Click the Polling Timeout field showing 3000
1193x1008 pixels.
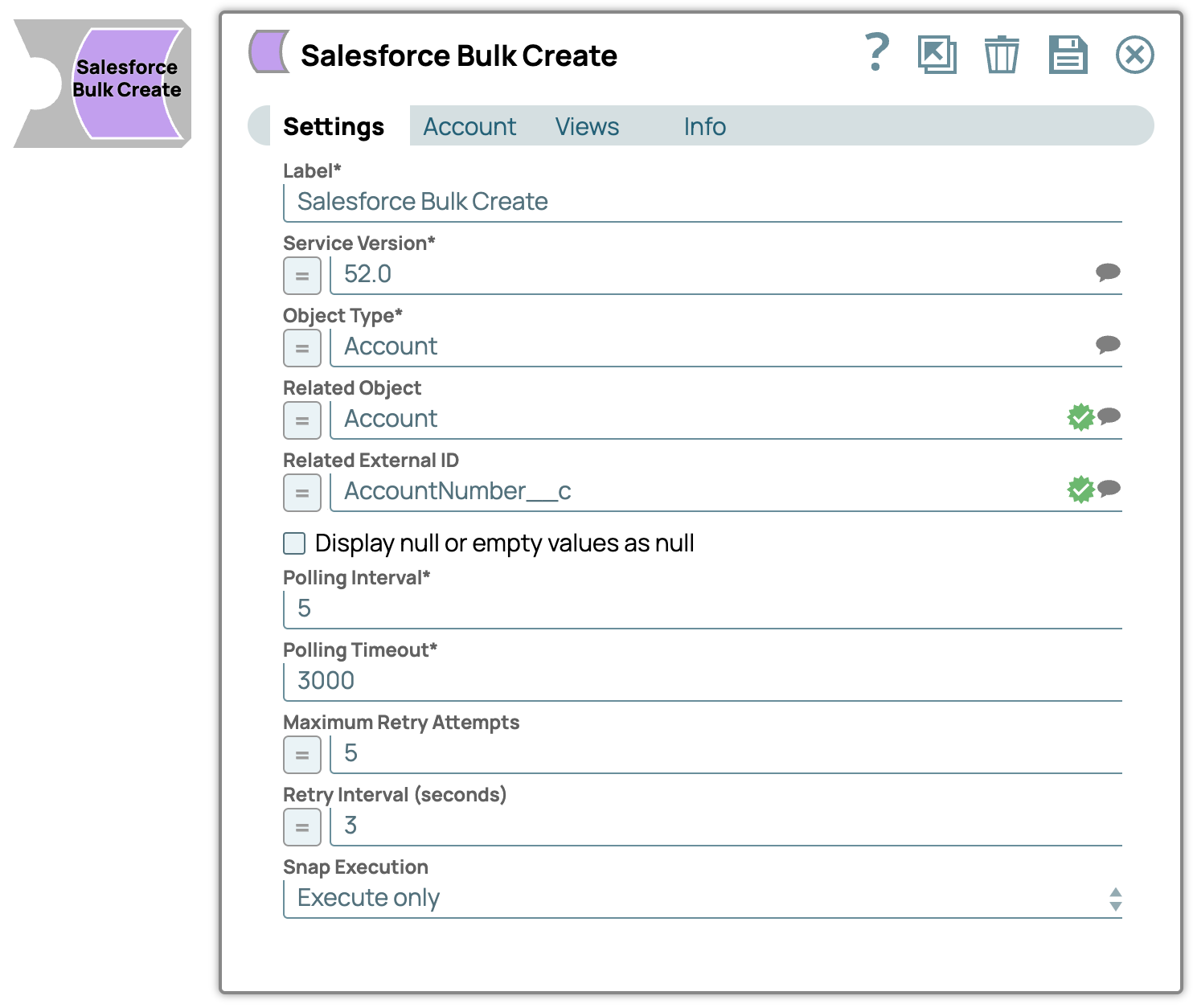[x=703, y=681]
